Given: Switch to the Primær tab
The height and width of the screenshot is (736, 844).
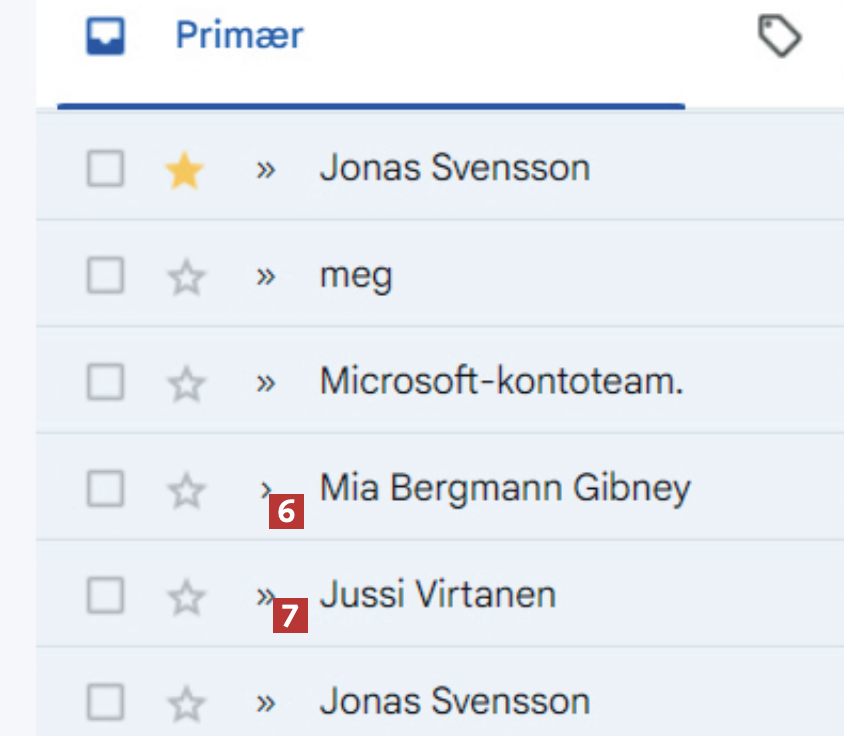Looking at the screenshot, I should (238, 37).
